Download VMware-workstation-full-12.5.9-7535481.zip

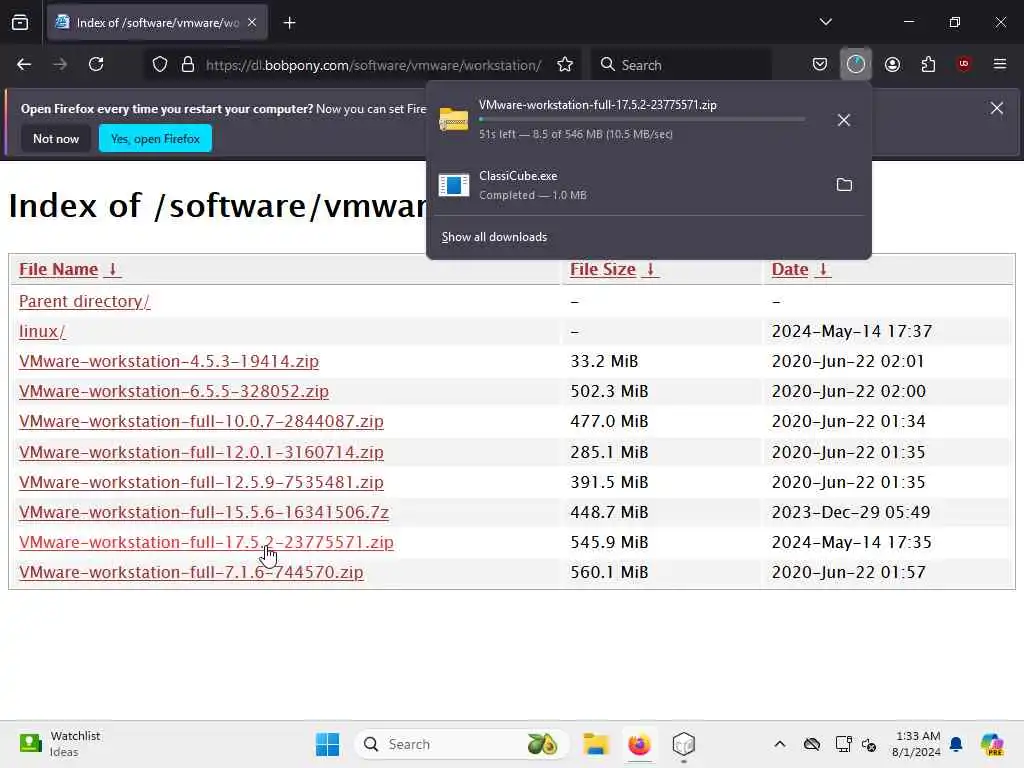(x=201, y=482)
